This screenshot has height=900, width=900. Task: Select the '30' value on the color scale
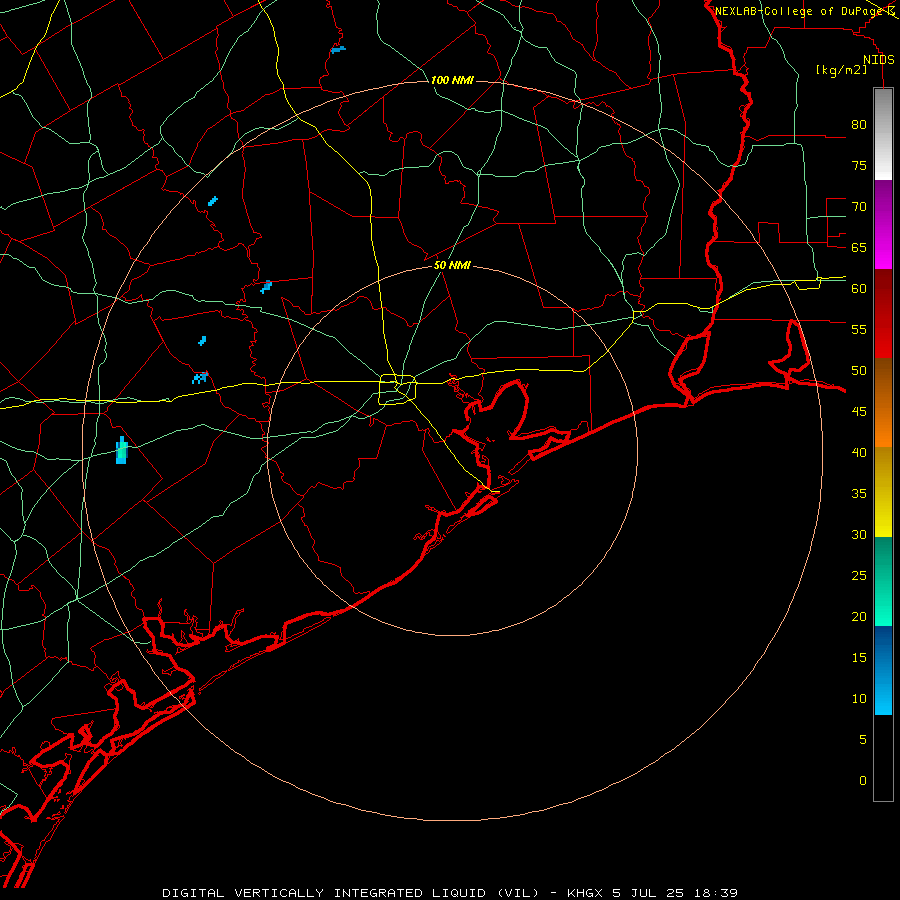pyautogui.click(x=859, y=534)
